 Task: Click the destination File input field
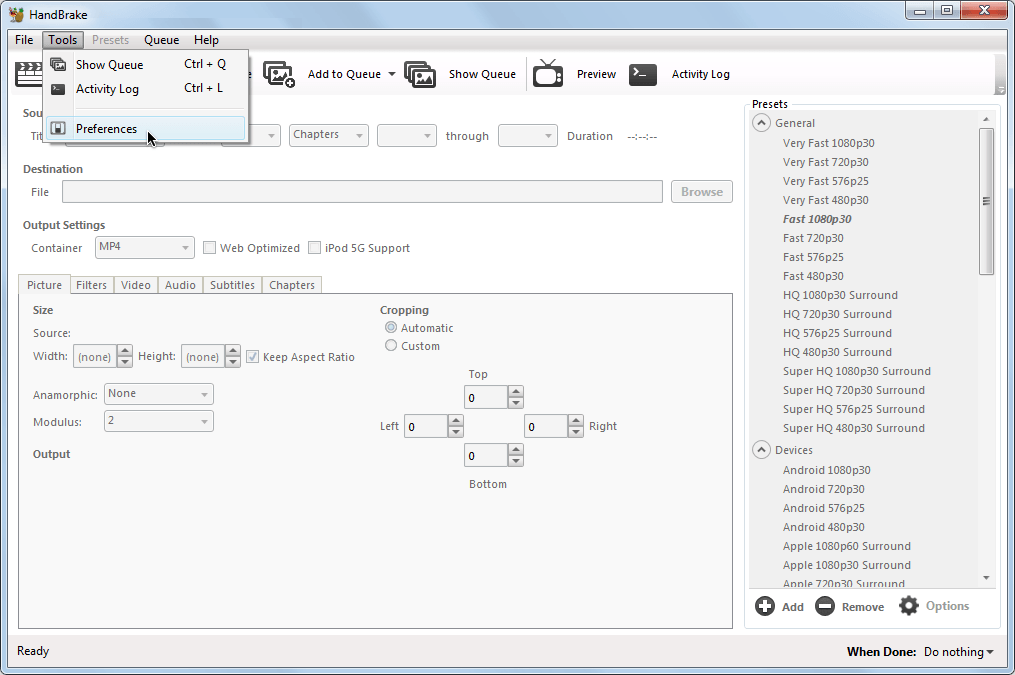(x=362, y=192)
